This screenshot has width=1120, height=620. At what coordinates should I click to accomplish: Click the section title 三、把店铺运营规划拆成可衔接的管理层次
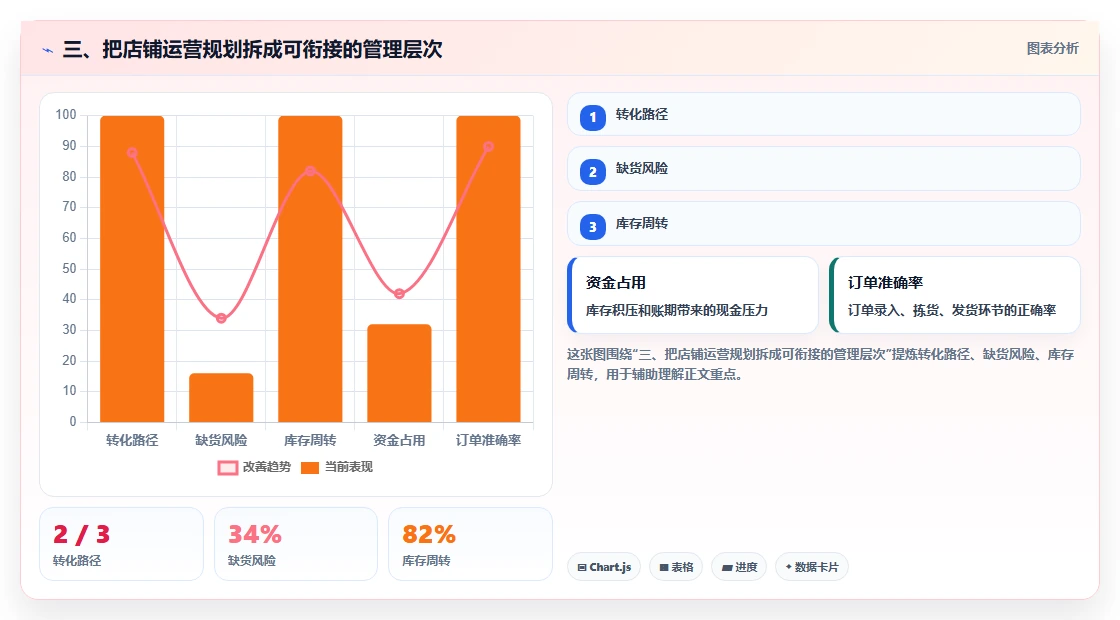click(x=252, y=49)
